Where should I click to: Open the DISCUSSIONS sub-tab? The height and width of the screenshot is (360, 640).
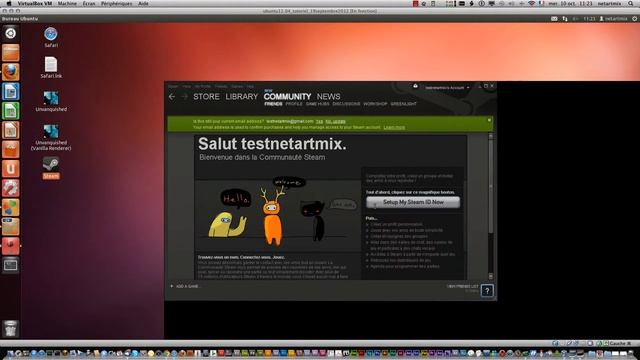click(x=346, y=104)
